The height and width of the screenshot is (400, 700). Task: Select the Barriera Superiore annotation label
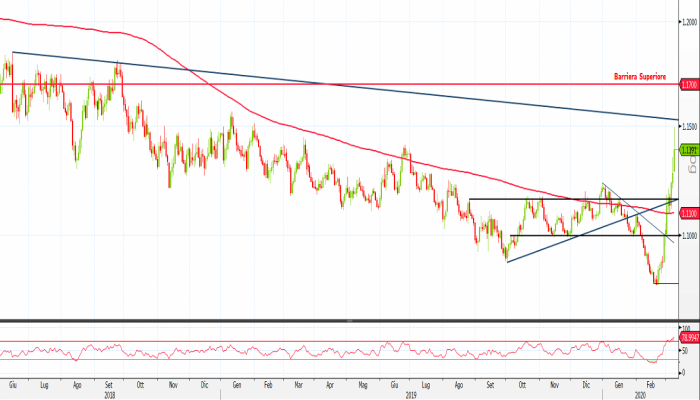coord(640,77)
